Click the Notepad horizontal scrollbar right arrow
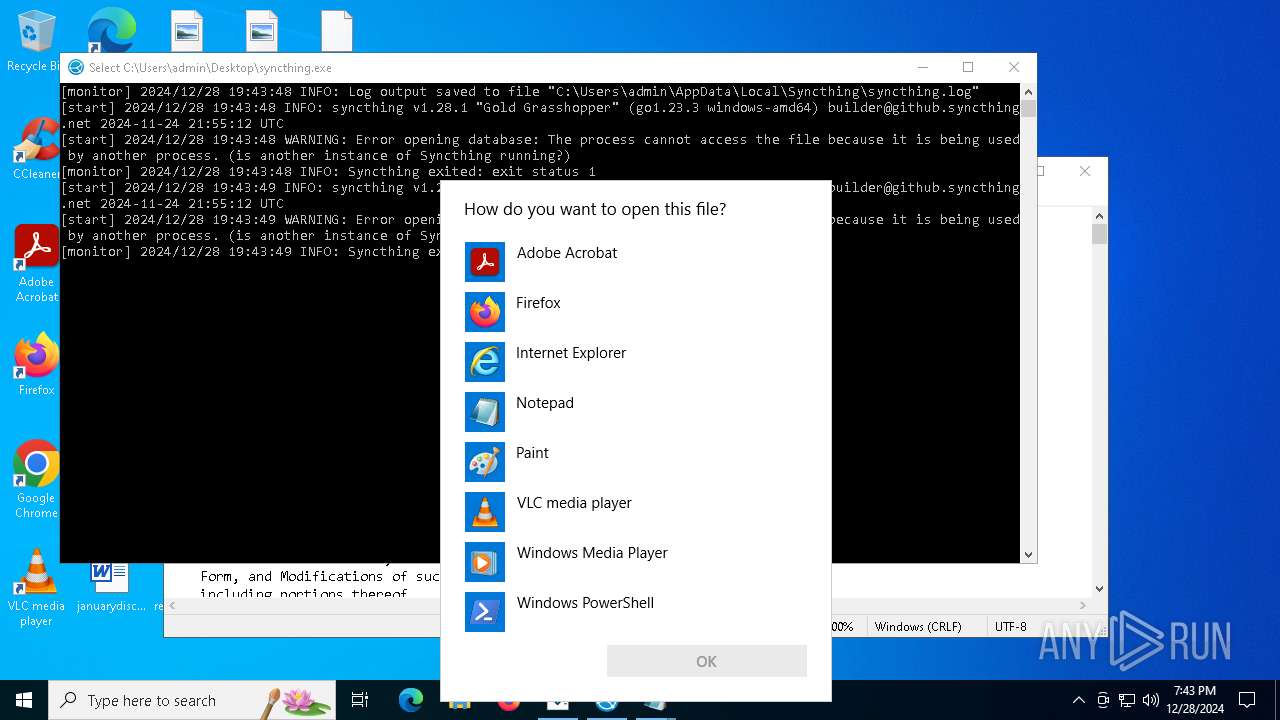Viewport: 1280px width, 720px height. coord(1083,605)
